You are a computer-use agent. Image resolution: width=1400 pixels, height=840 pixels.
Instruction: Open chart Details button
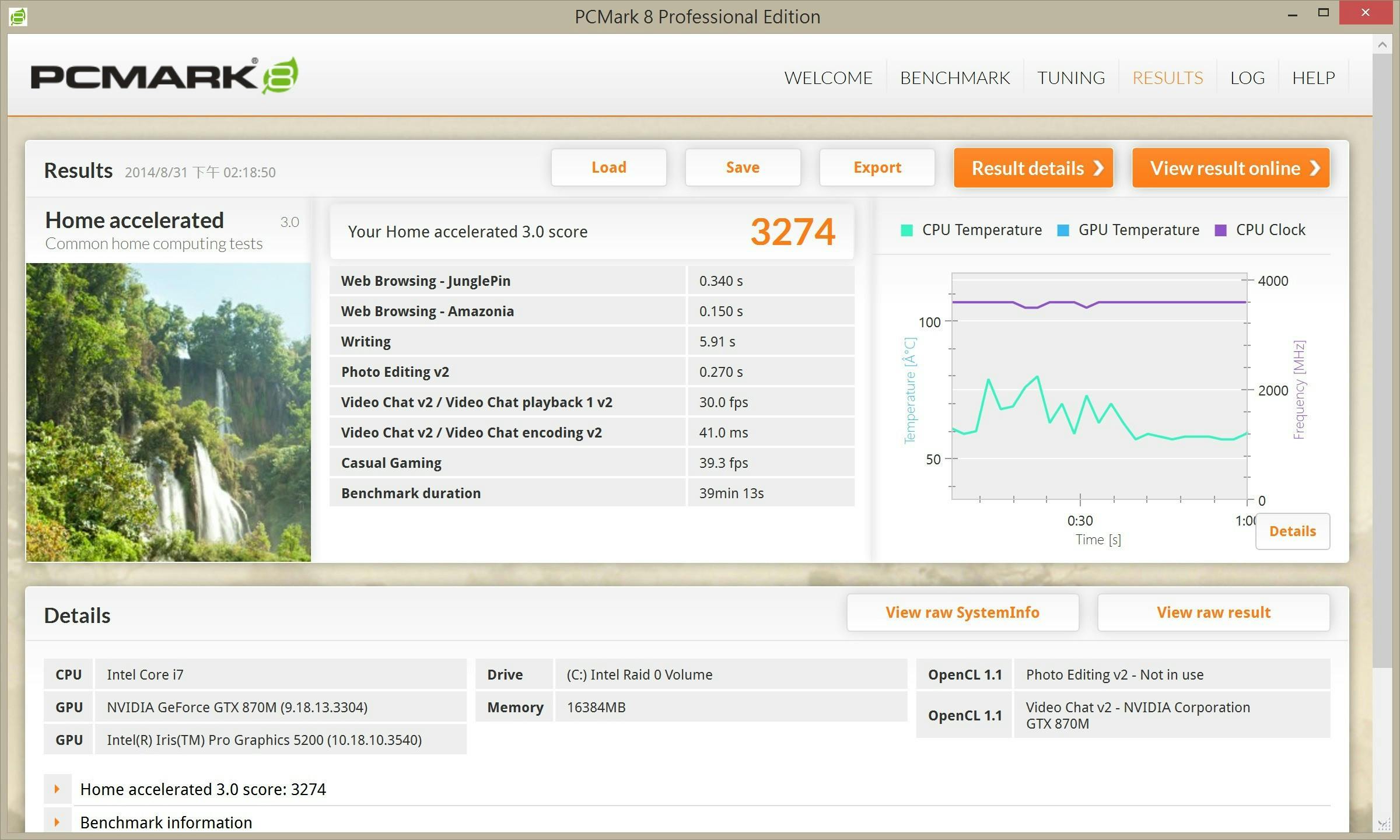pos(1292,531)
